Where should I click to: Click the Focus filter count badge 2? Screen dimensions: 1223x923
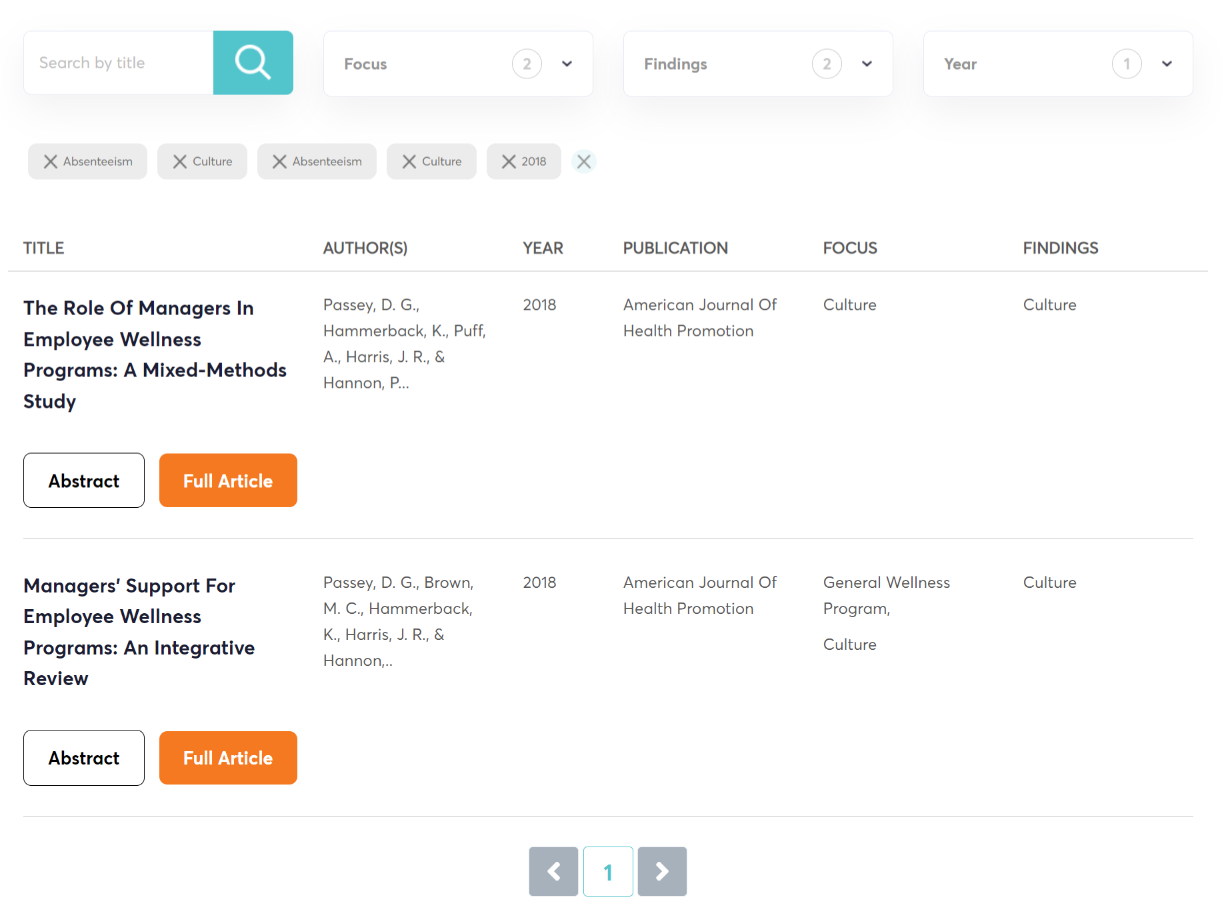(x=527, y=64)
